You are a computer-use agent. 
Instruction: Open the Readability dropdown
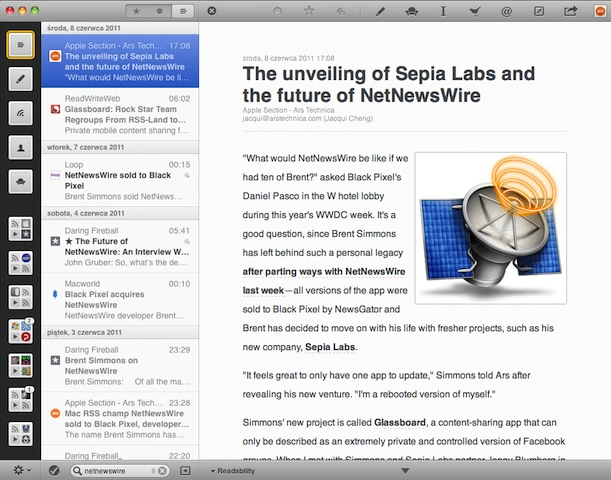233,471
